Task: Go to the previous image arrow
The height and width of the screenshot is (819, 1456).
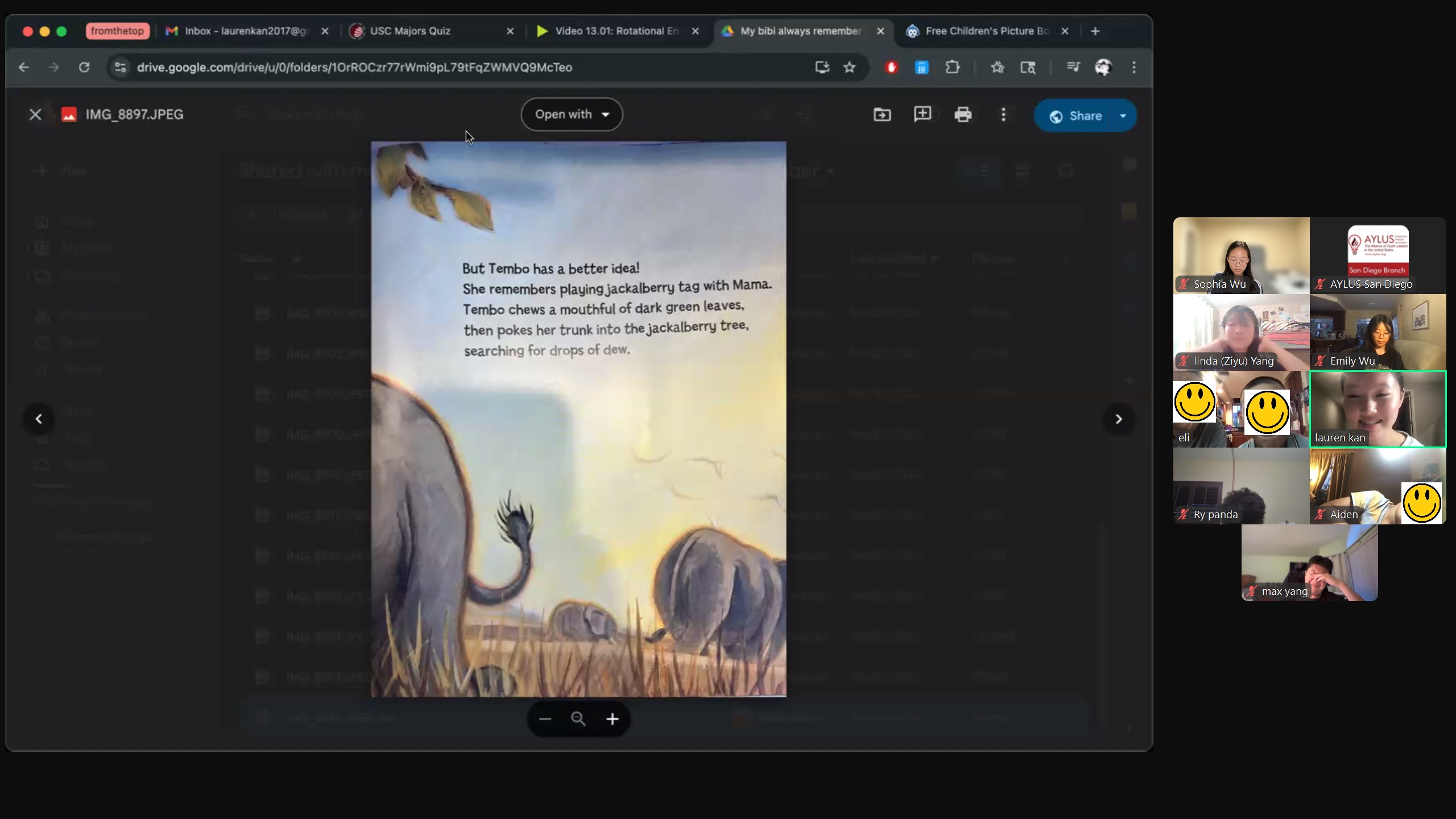Action: (x=39, y=419)
